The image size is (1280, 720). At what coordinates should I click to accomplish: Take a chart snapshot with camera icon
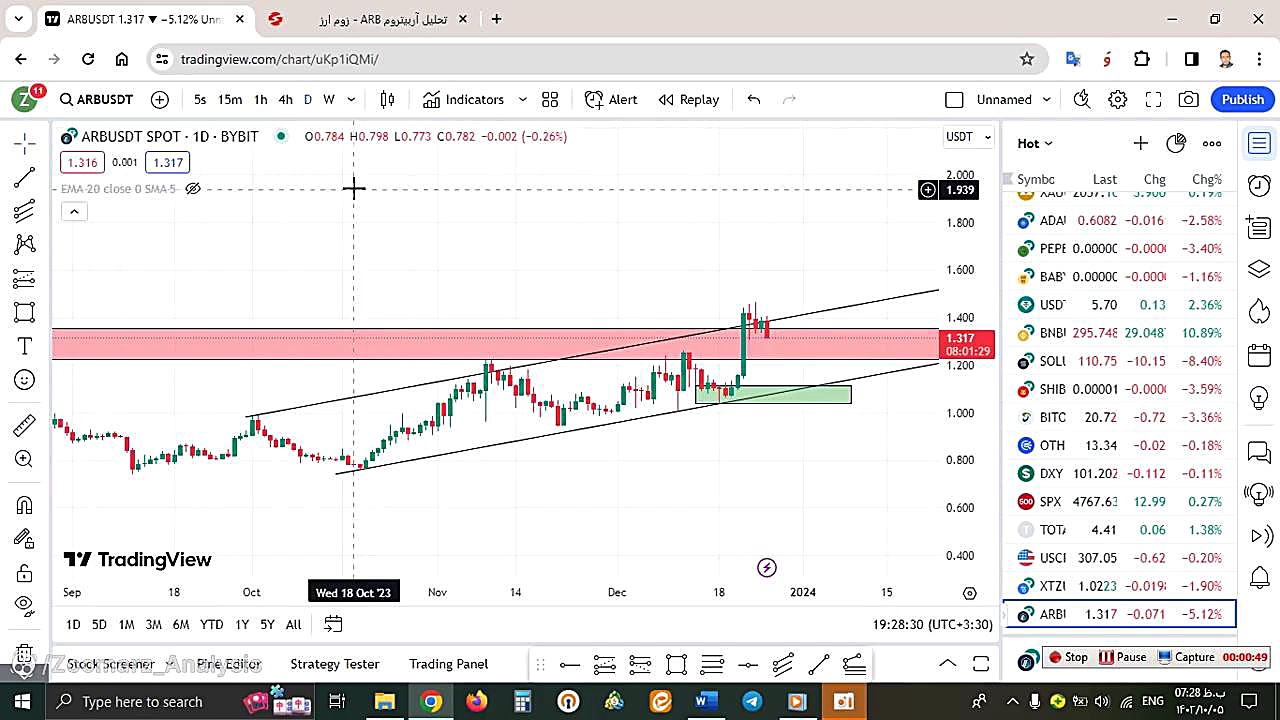tap(1189, 99)
